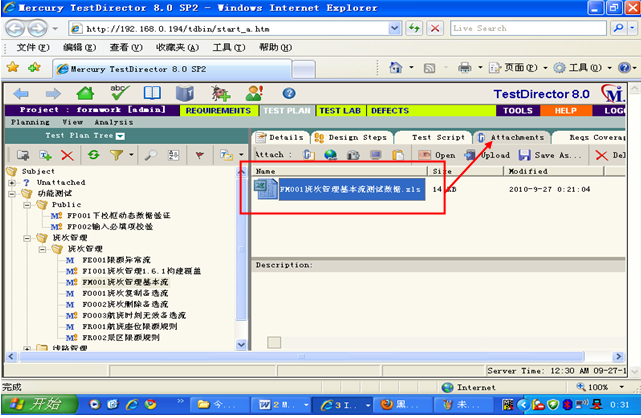
Task: Go to the green Home icon
Action: (85, 94)
